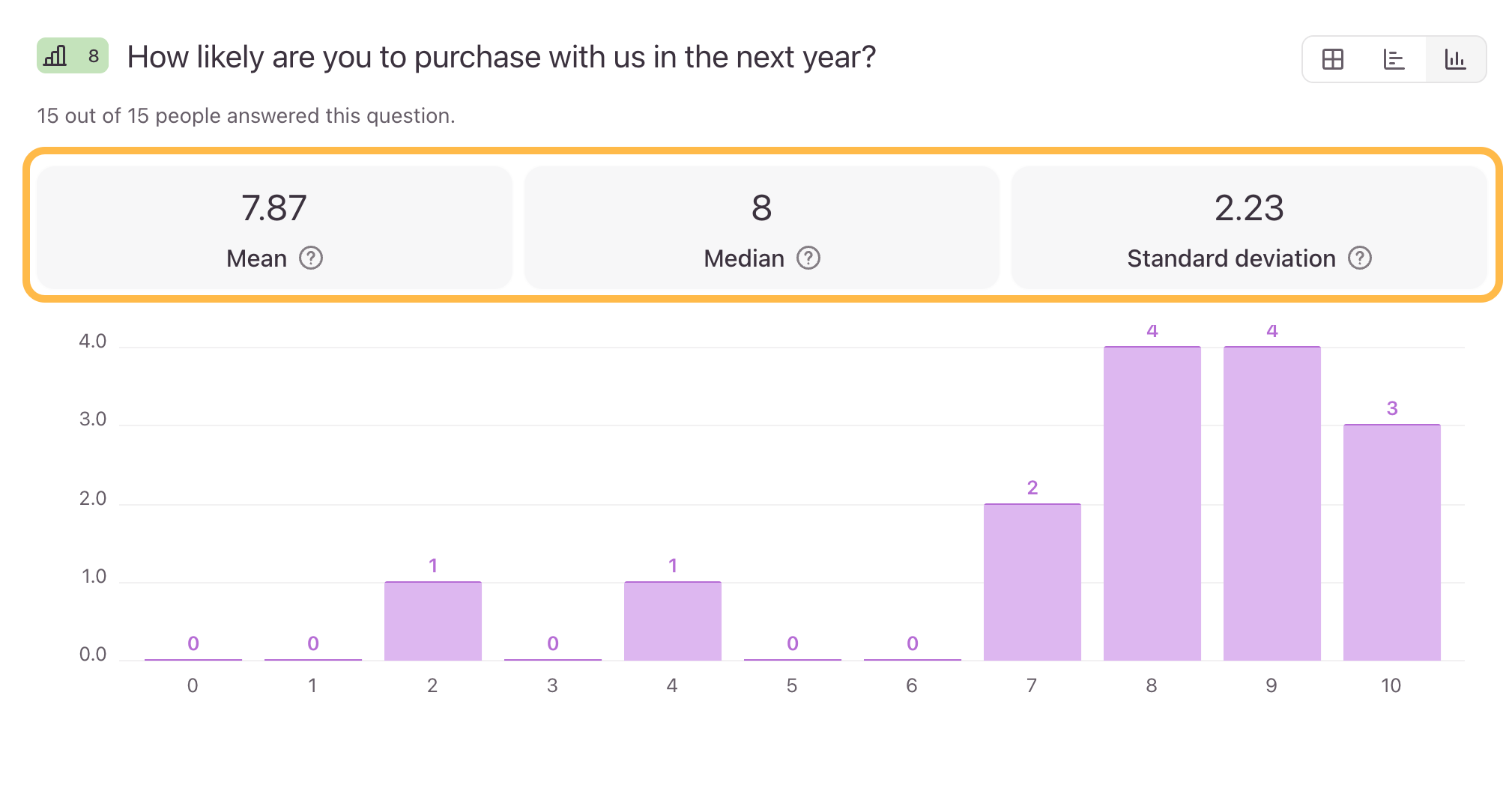Click the bar for rating 4
Screen dimensions: 1512x803
(672, 621)
